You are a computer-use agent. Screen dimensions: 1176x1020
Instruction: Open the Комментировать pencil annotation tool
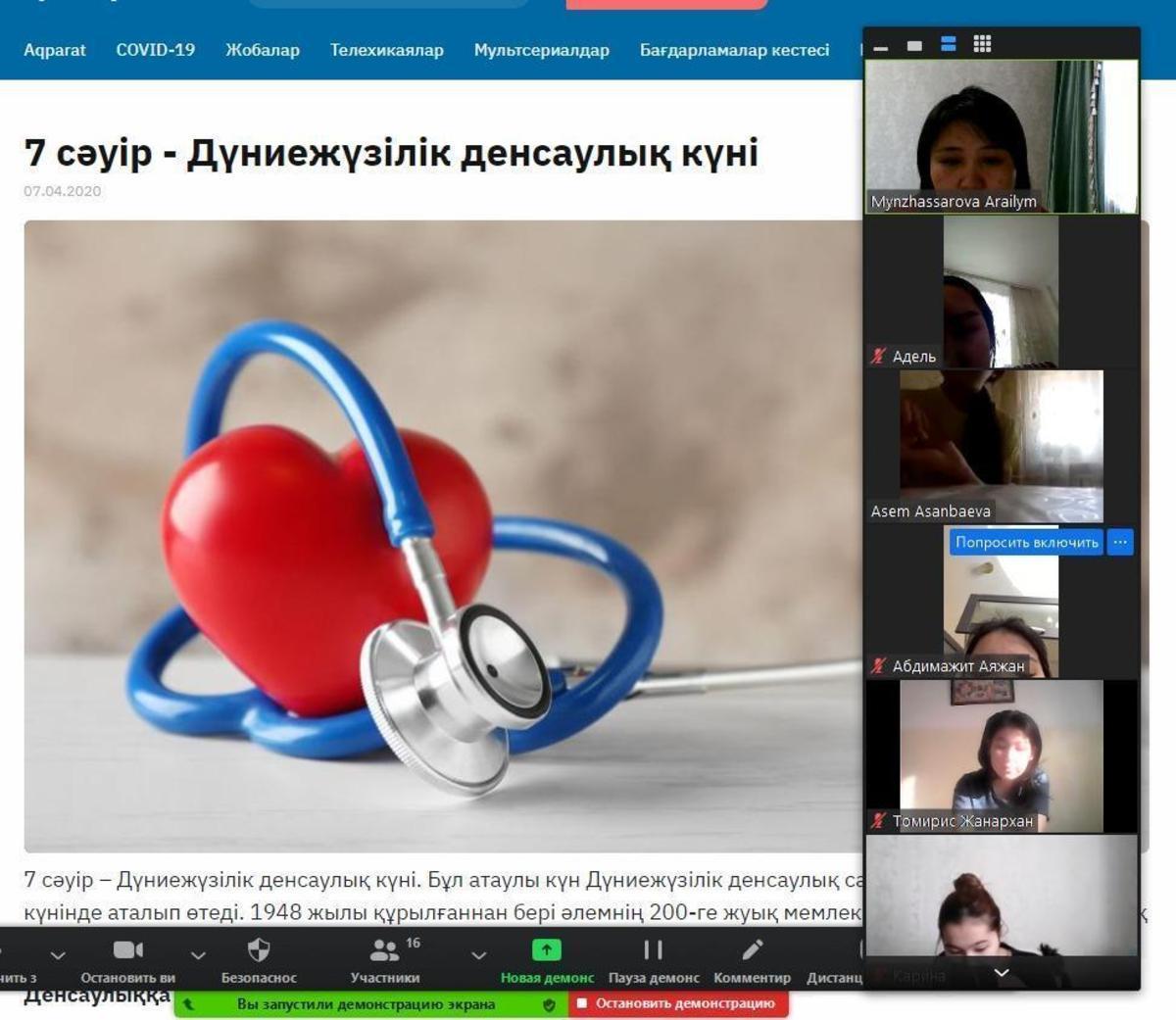pyautogui.click(x=752, y=950)
